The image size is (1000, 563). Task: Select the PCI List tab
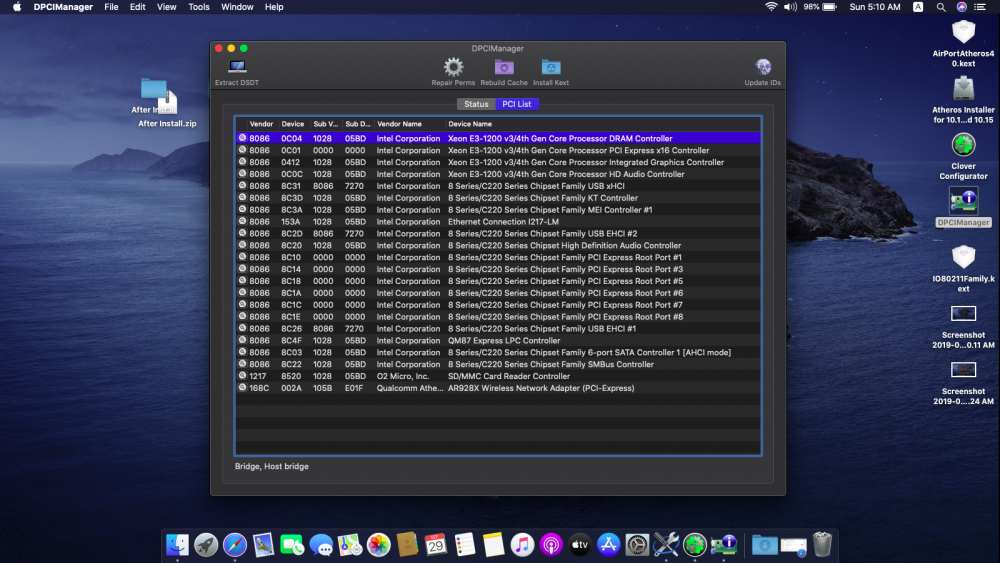[x=517, y=104]
